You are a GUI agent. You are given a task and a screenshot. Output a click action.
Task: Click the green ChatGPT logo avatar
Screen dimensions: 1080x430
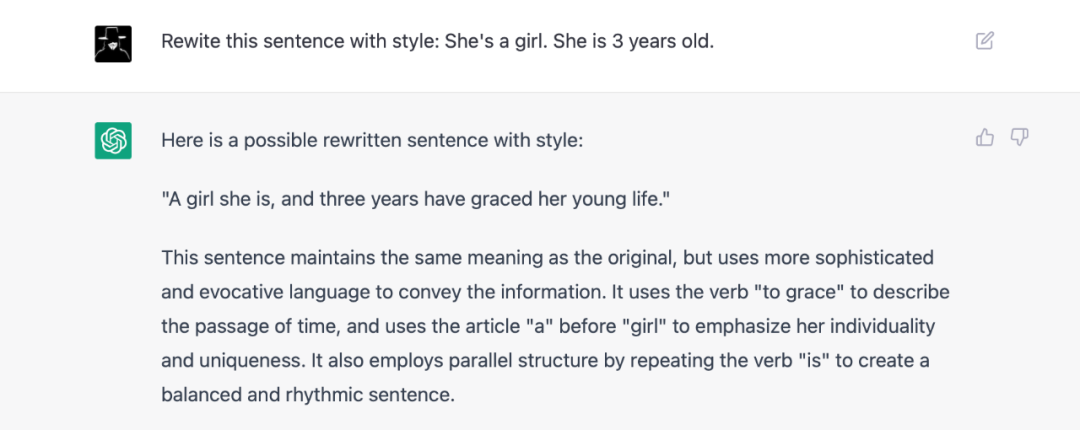click(113, 140)
